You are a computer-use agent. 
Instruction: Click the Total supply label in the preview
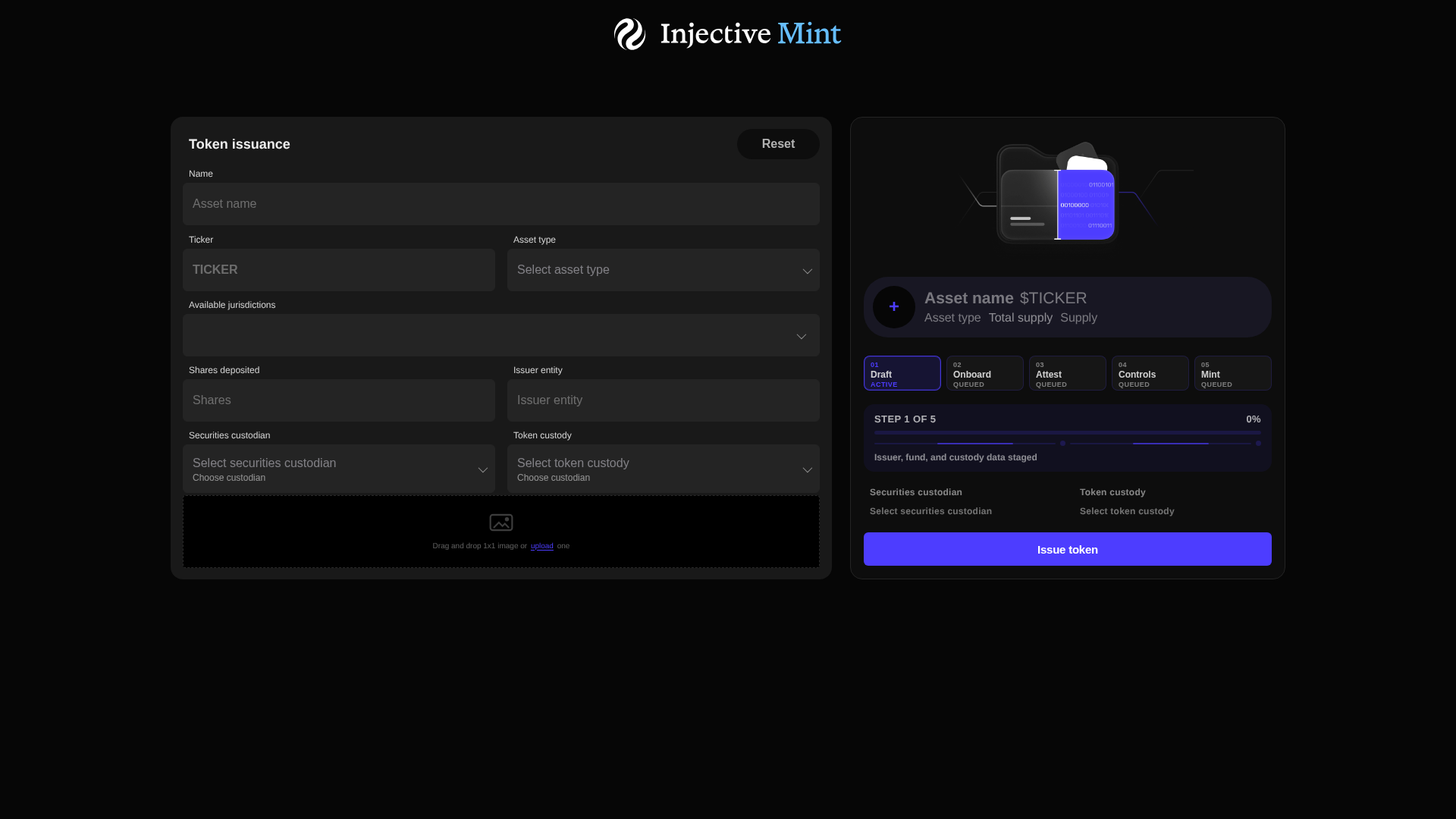[x=1021, y=318]
